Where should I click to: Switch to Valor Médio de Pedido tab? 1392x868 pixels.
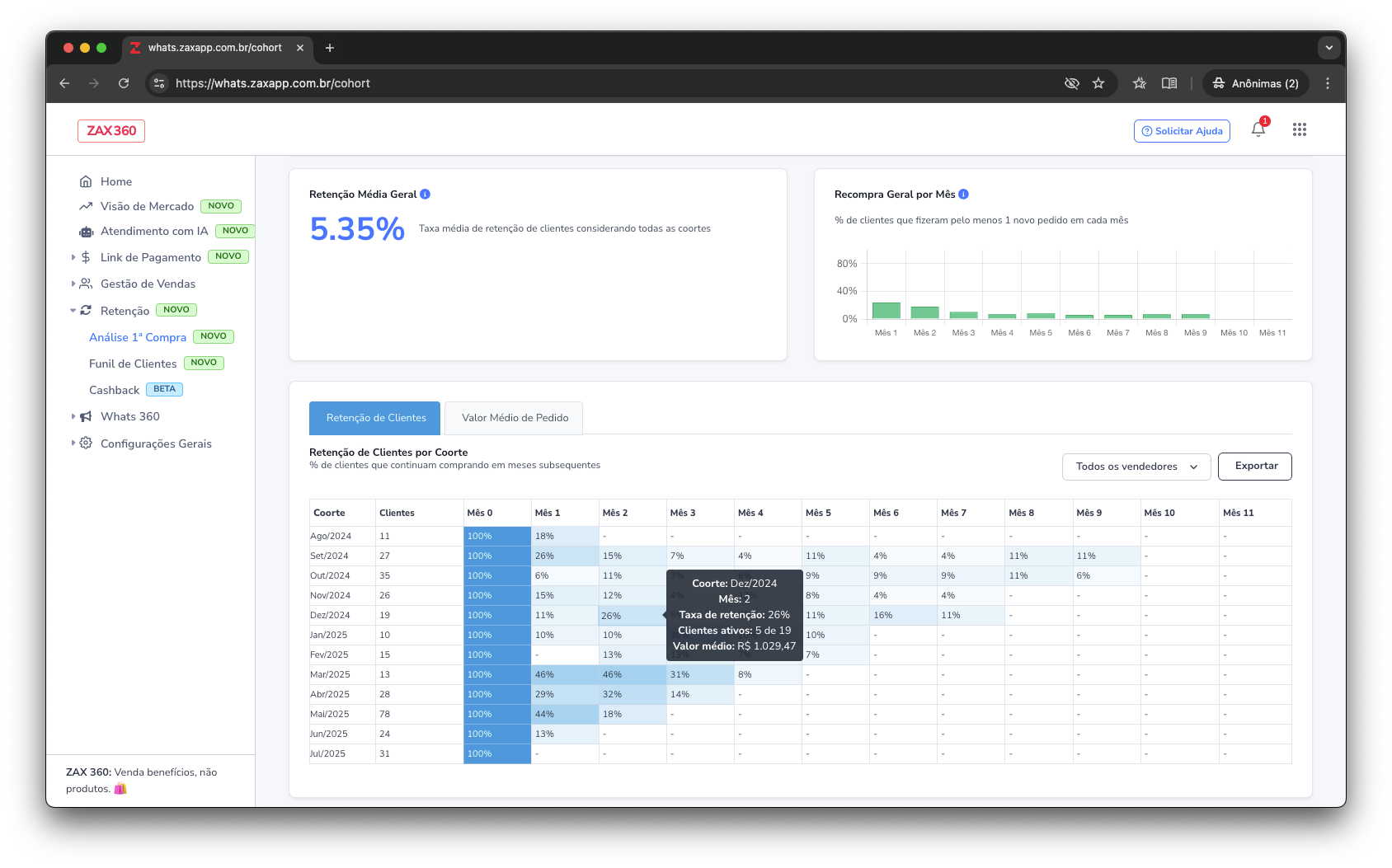click(515, 418)
